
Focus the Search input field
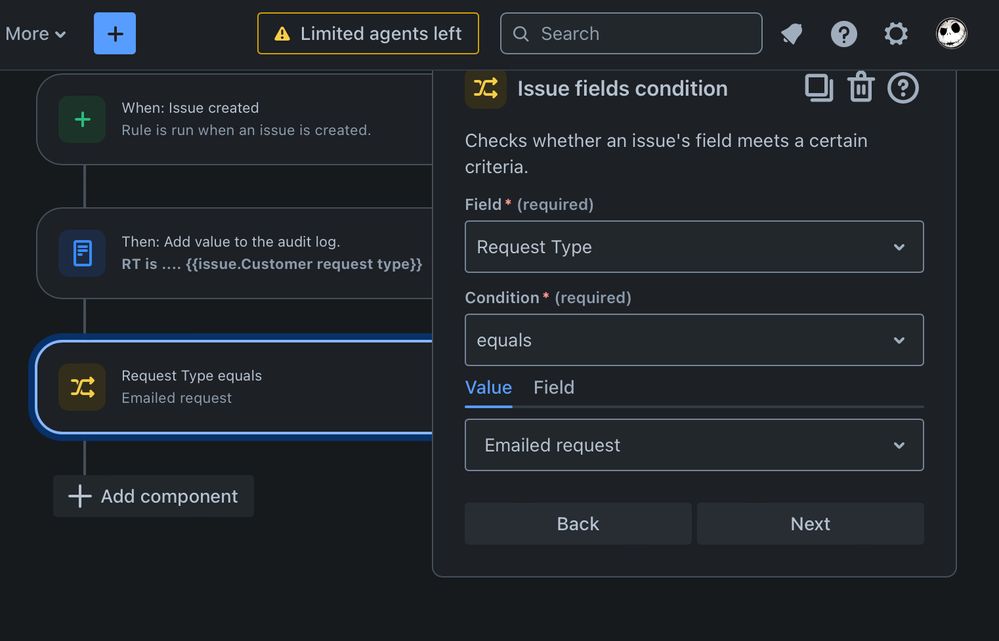tap(631, 33)
